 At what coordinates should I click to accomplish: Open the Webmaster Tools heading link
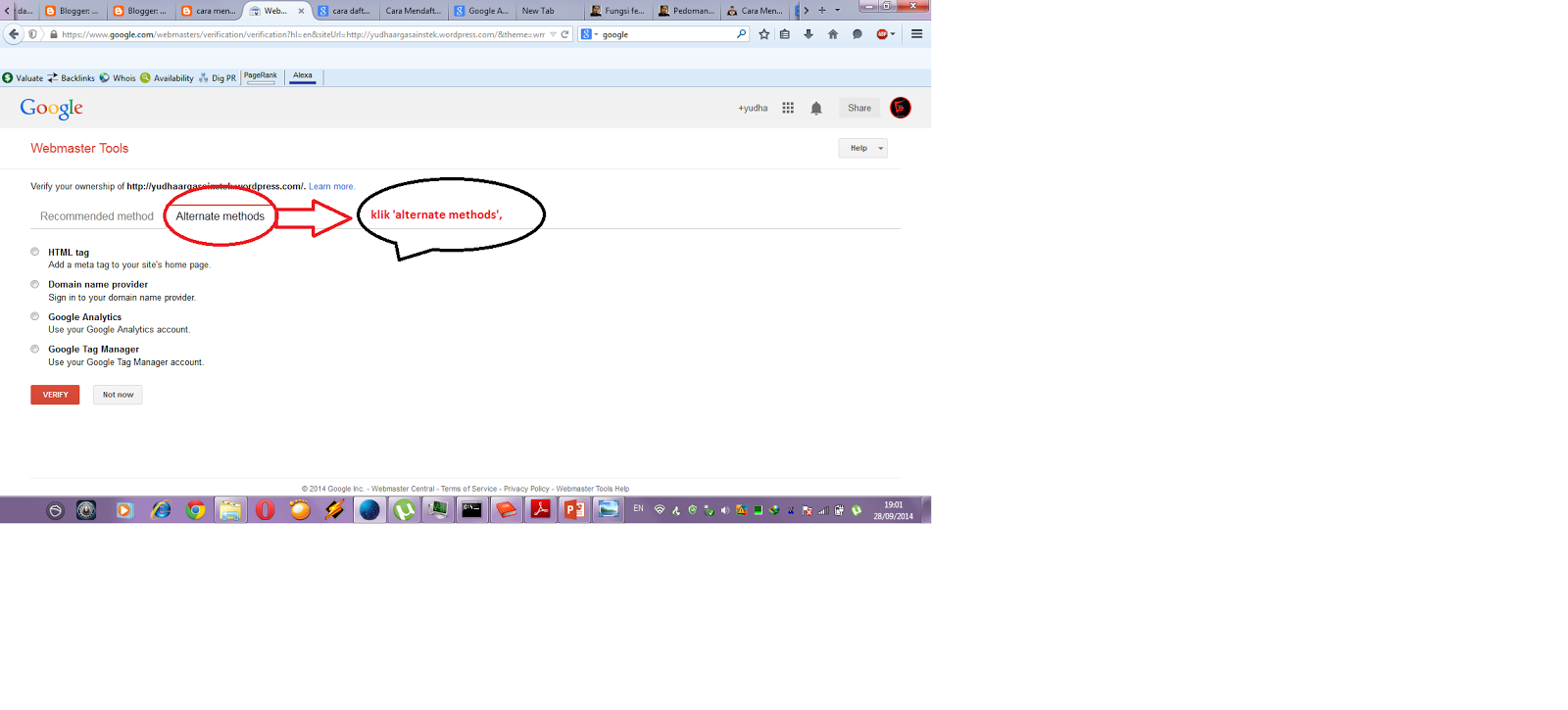point(79,148)
